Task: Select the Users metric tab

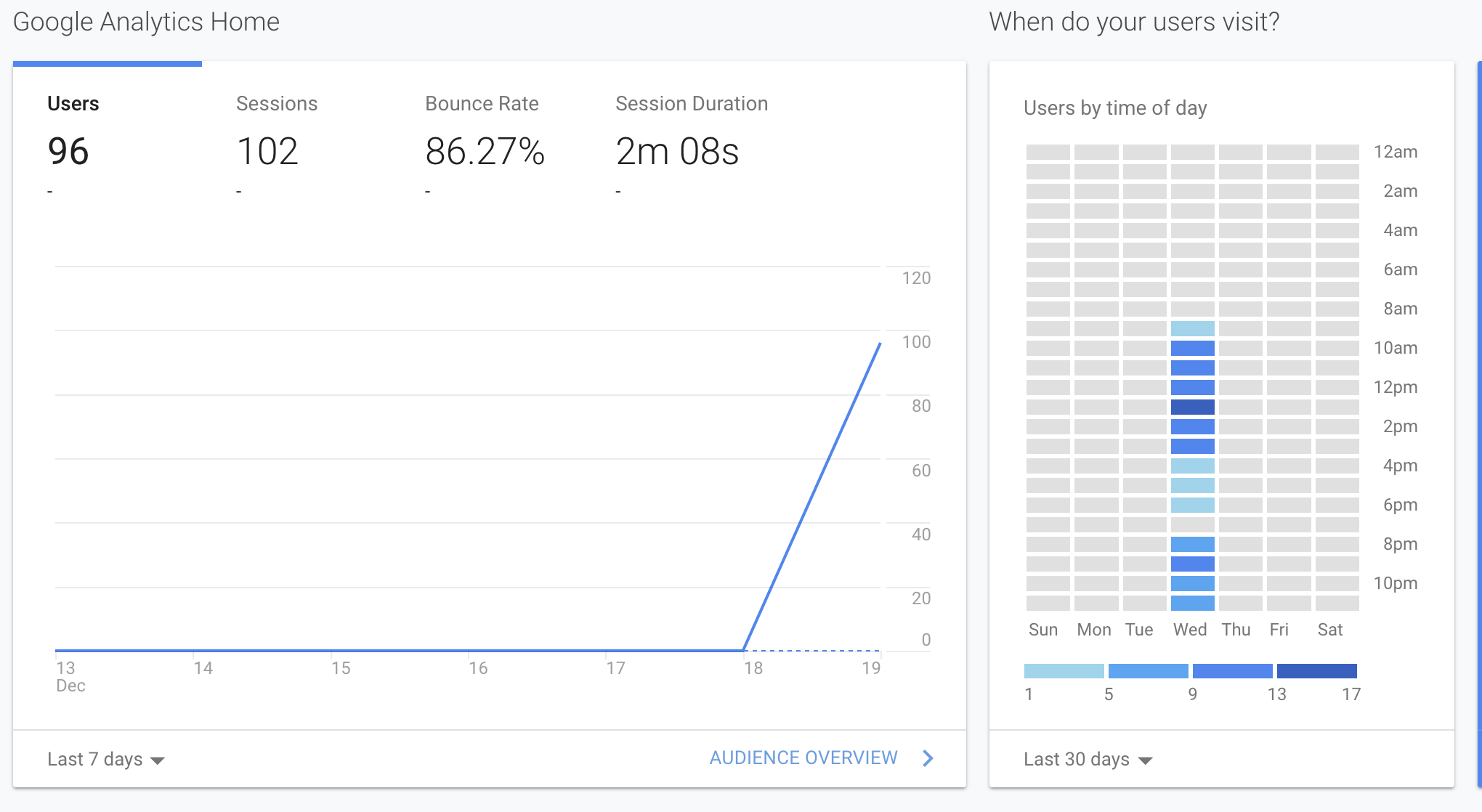Action: (108, 138)
